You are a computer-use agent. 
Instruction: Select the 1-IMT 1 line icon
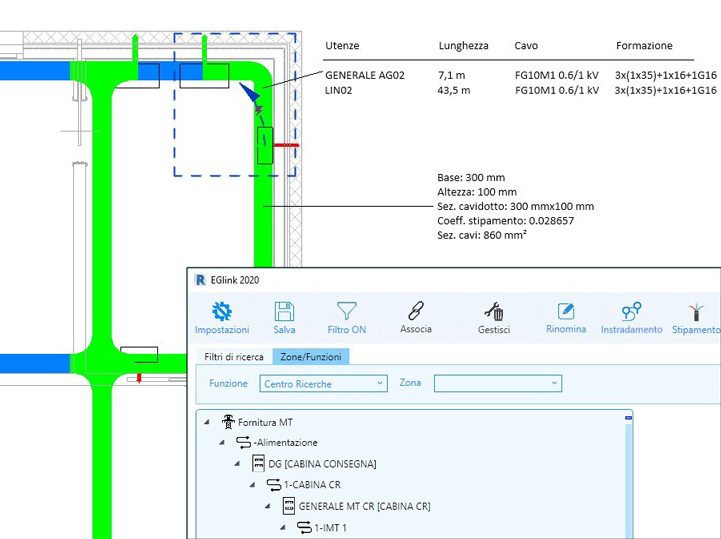pos(304,527)
